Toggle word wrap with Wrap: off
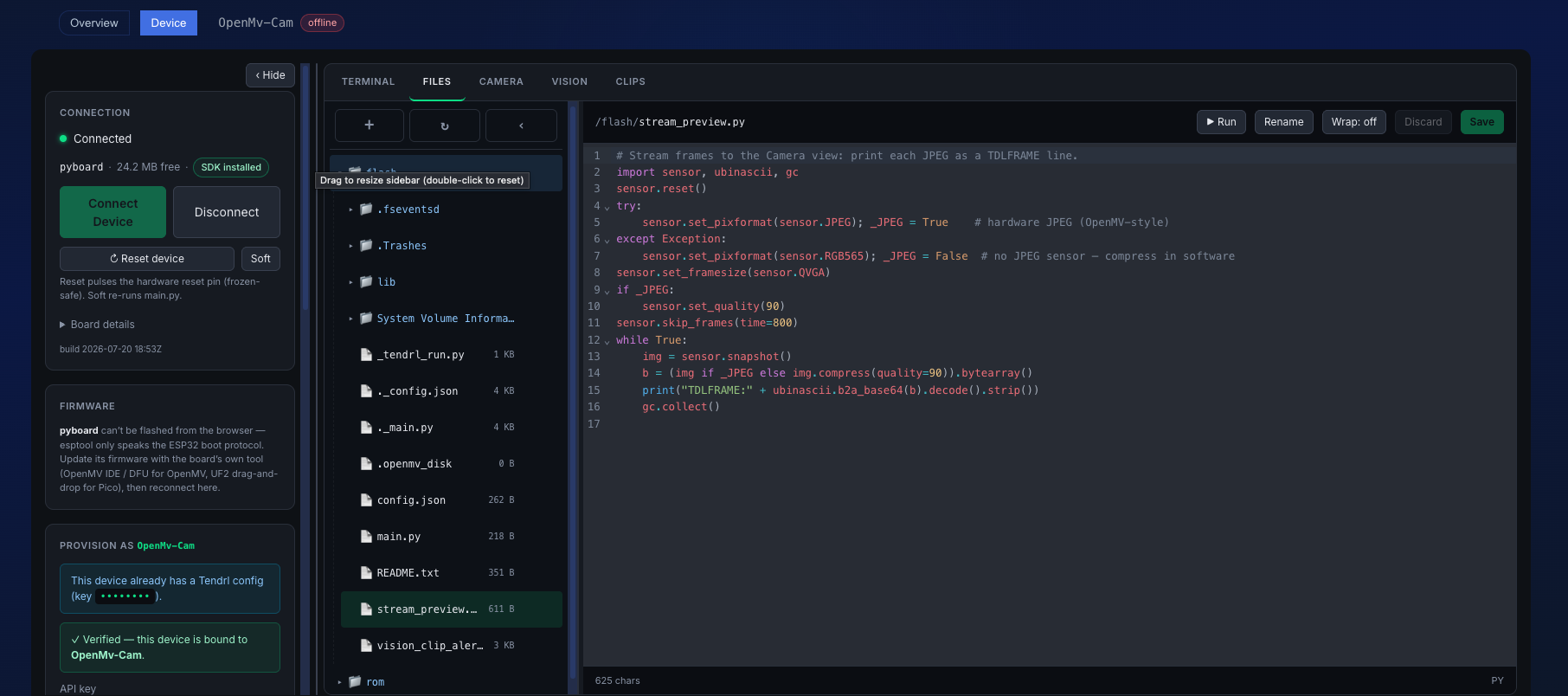 tap(1353, 122)
